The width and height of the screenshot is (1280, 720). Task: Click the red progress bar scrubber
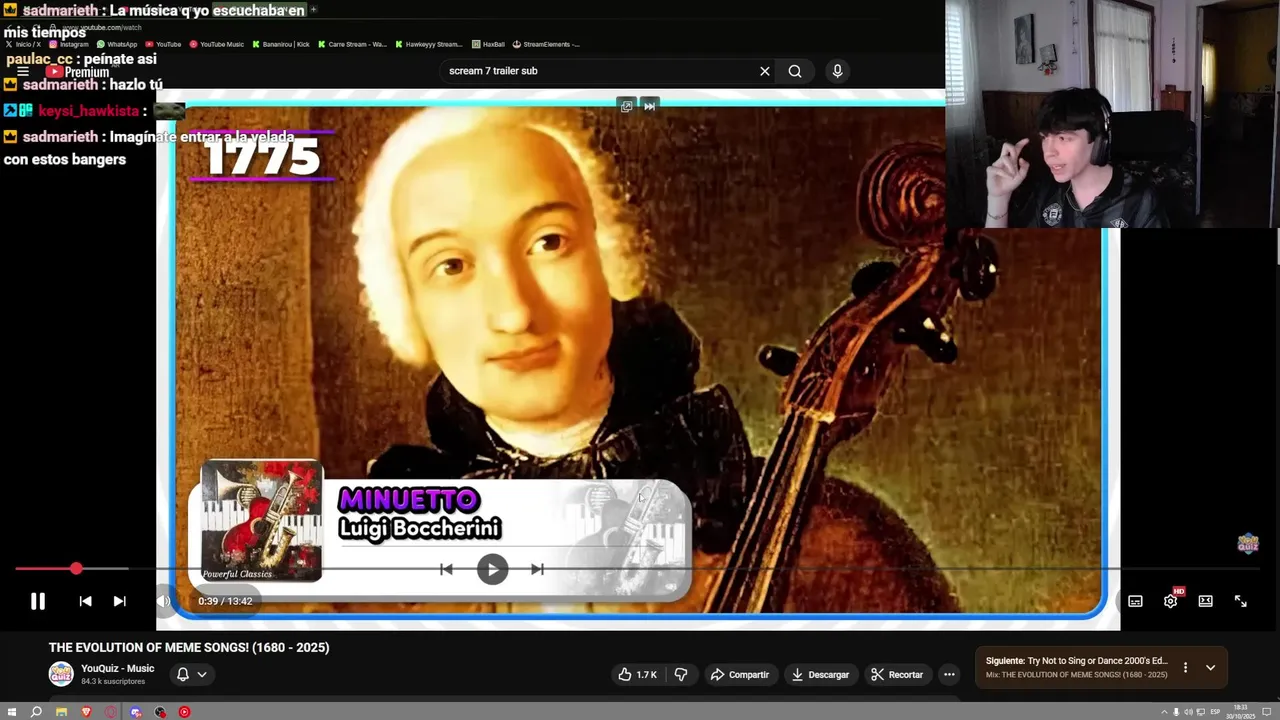pos(76,568)
